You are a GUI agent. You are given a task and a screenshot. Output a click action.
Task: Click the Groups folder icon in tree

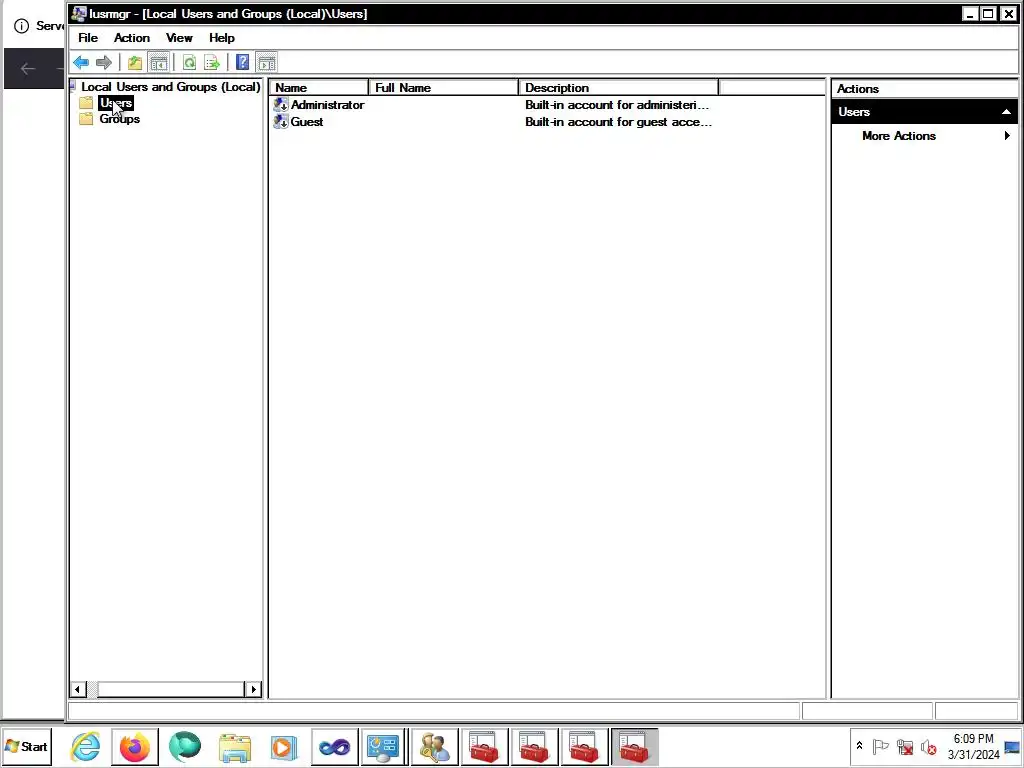pos(86,119)
